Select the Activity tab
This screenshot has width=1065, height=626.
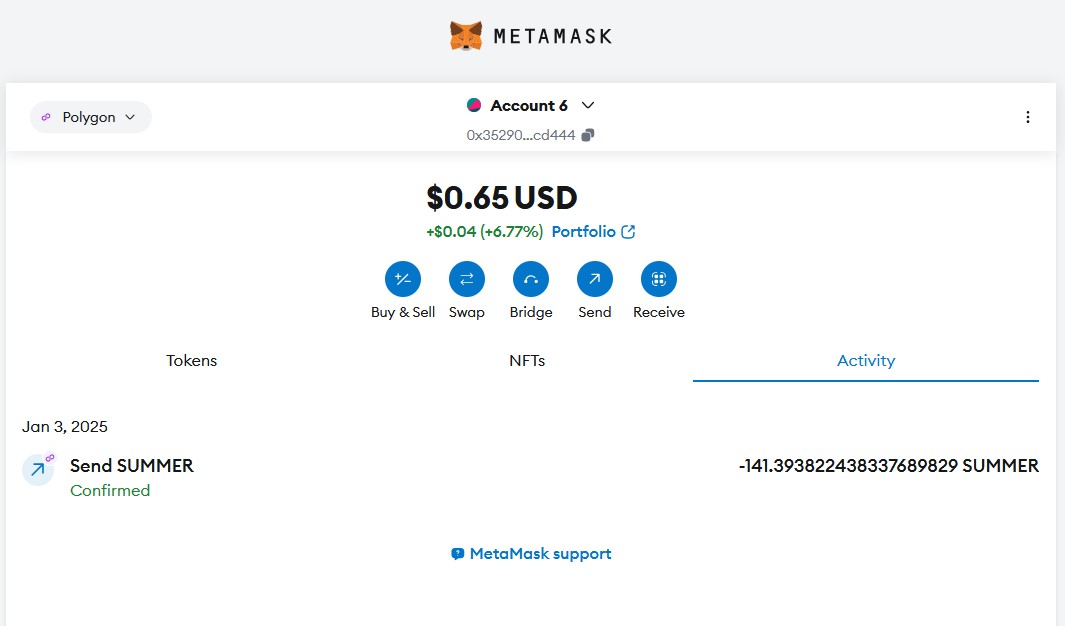(x=865, y=360)
